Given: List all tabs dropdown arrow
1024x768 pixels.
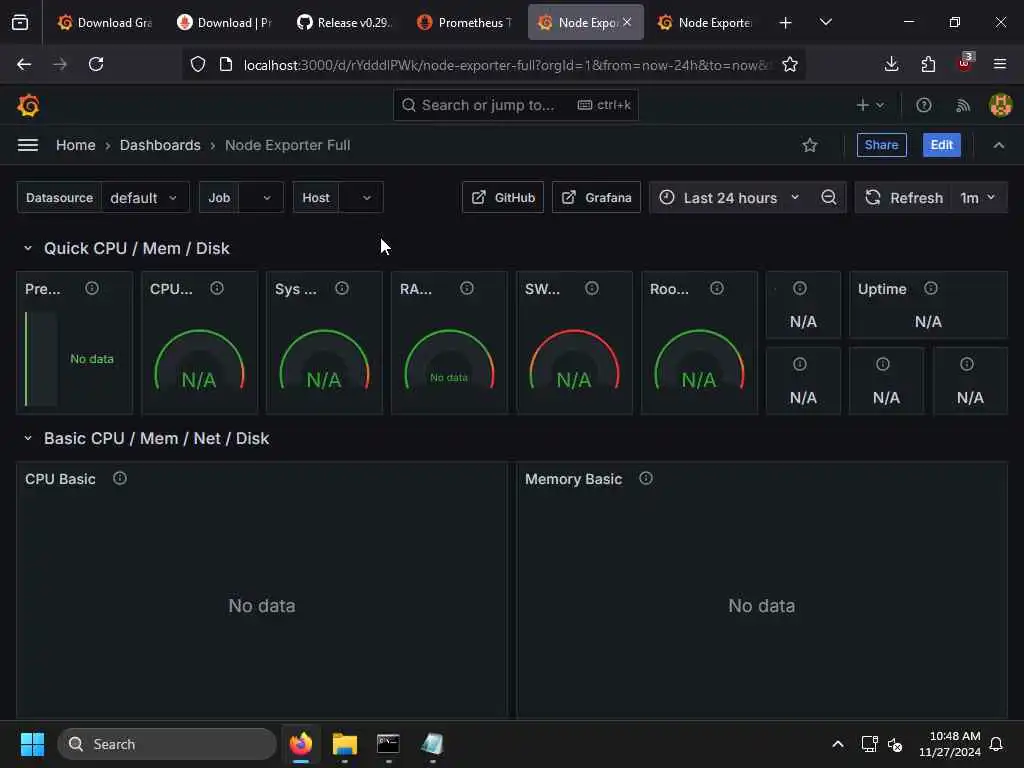Looking at the screenshot, I should (825, 22).
